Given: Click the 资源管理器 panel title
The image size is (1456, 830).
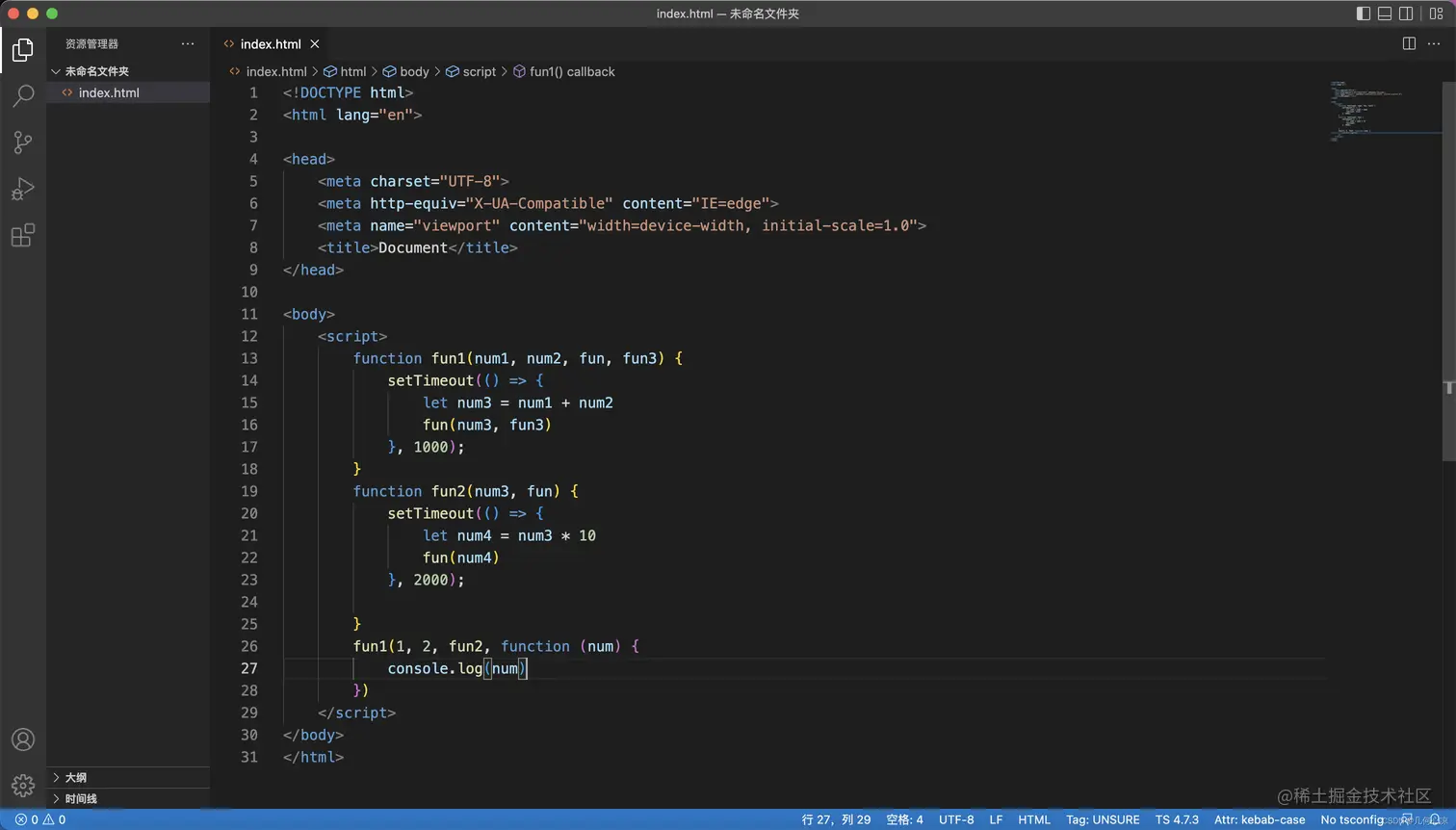Looking at the screenshot, I should coord(91,43).
